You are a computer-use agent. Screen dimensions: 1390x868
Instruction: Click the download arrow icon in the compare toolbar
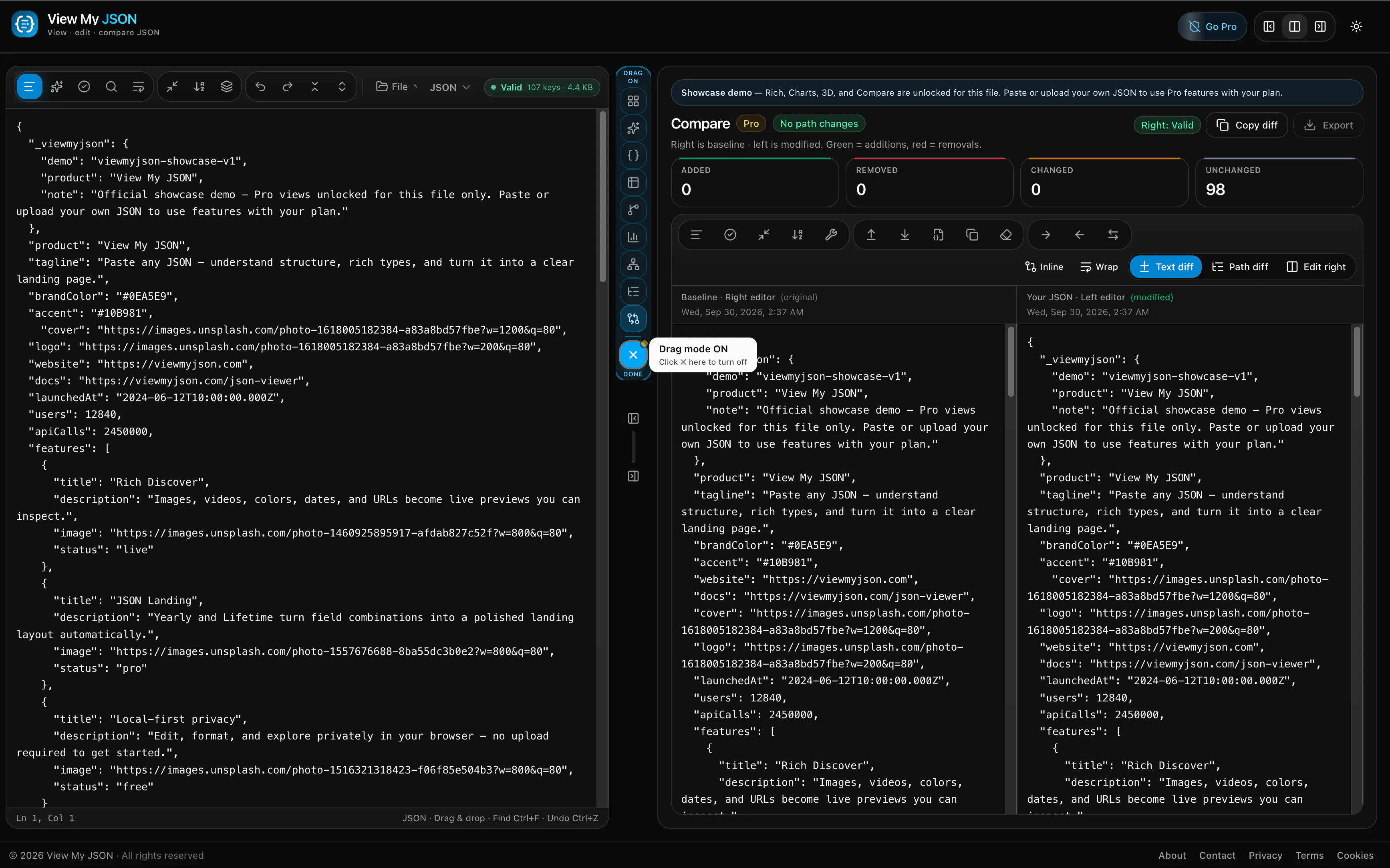905,235
